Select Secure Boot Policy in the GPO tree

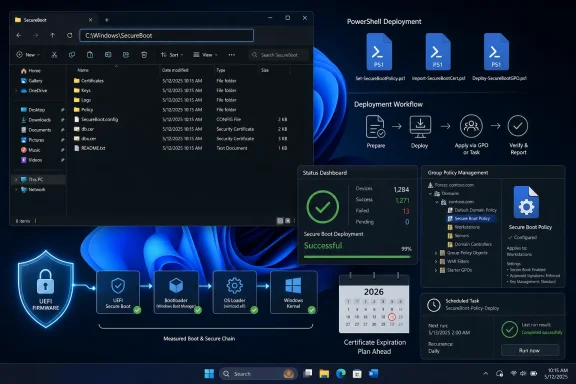point(471,218)
